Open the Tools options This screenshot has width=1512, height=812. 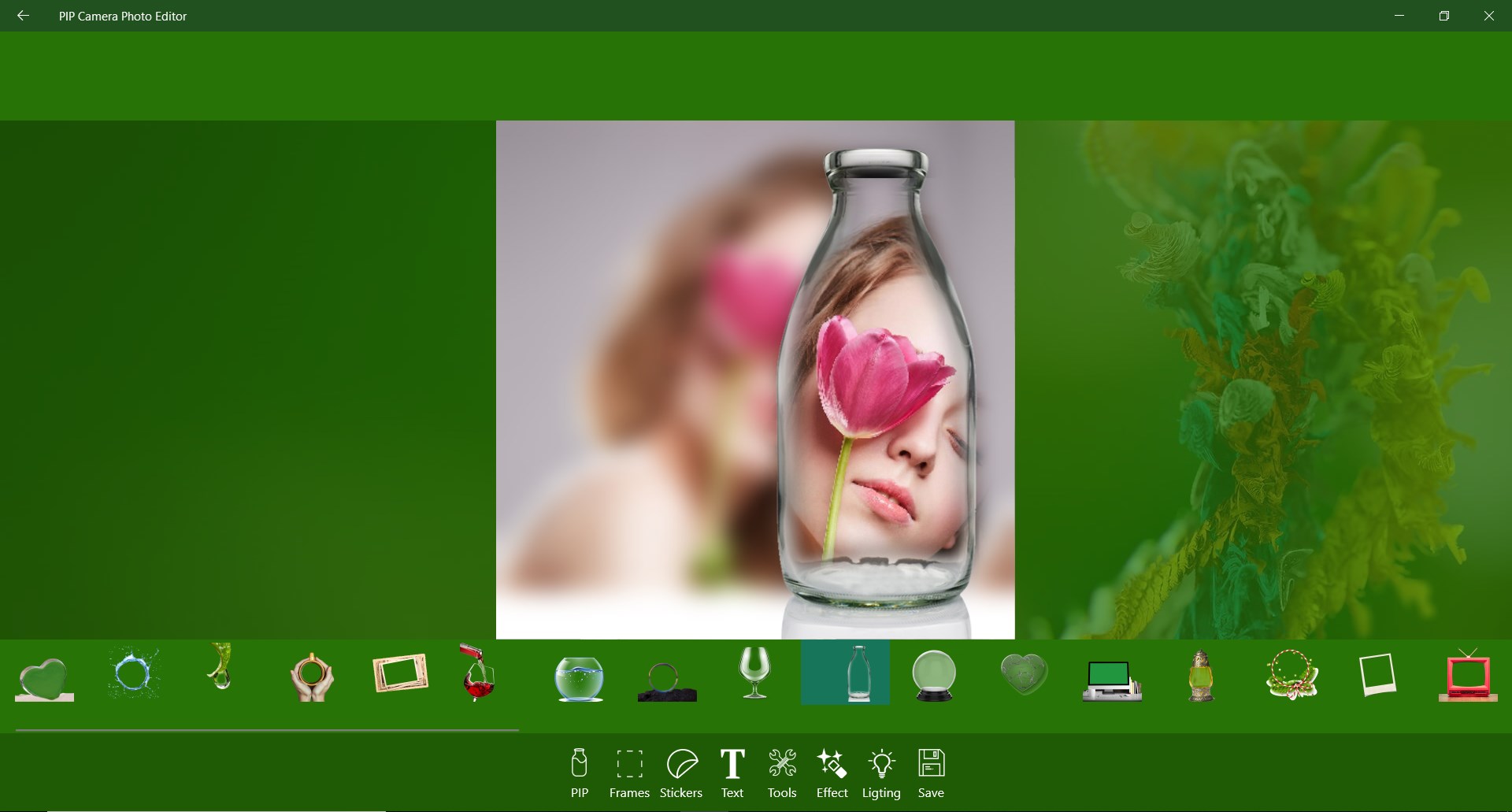(x=782, y=774)
